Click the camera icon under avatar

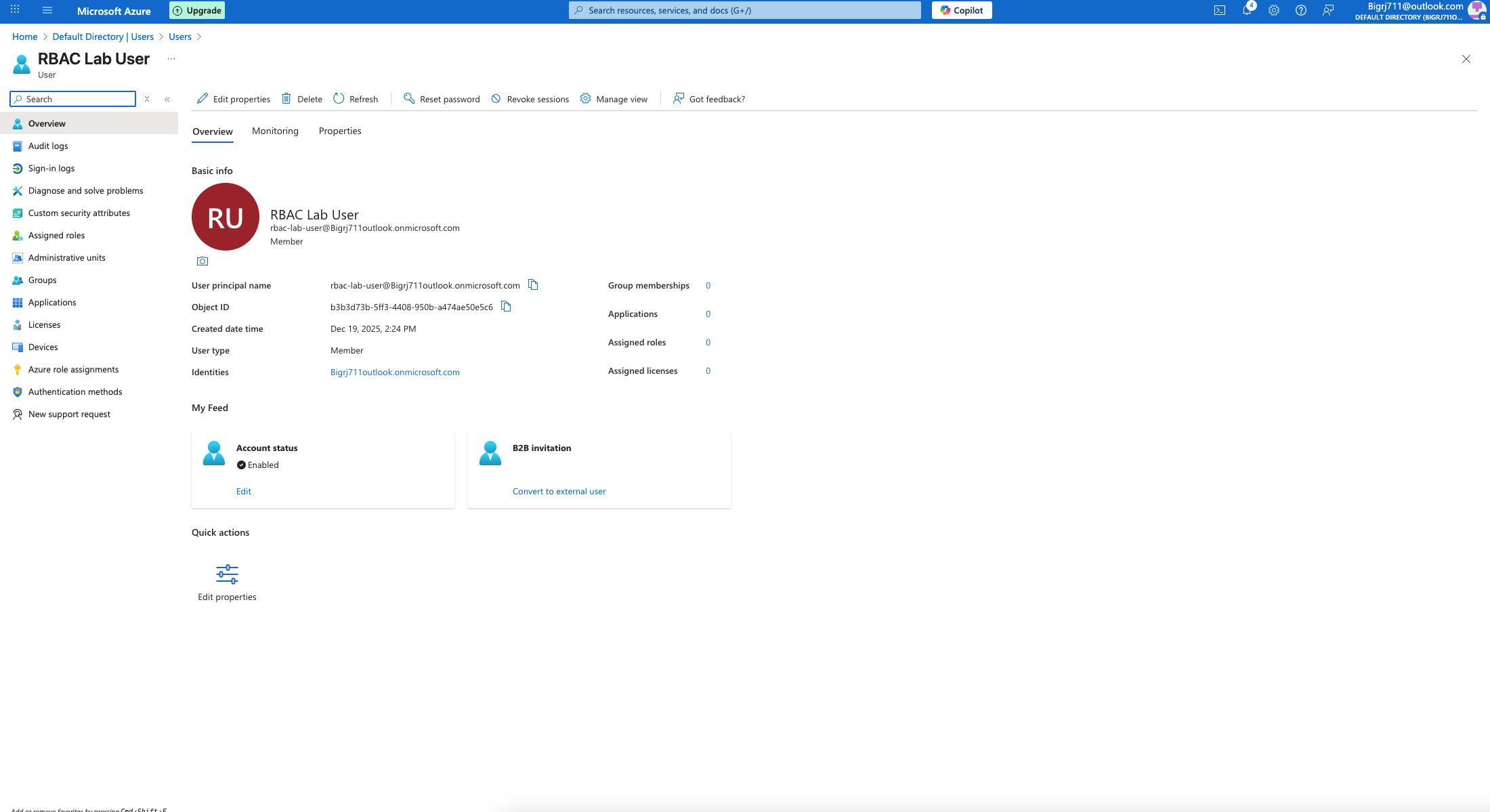click(202, 261)
